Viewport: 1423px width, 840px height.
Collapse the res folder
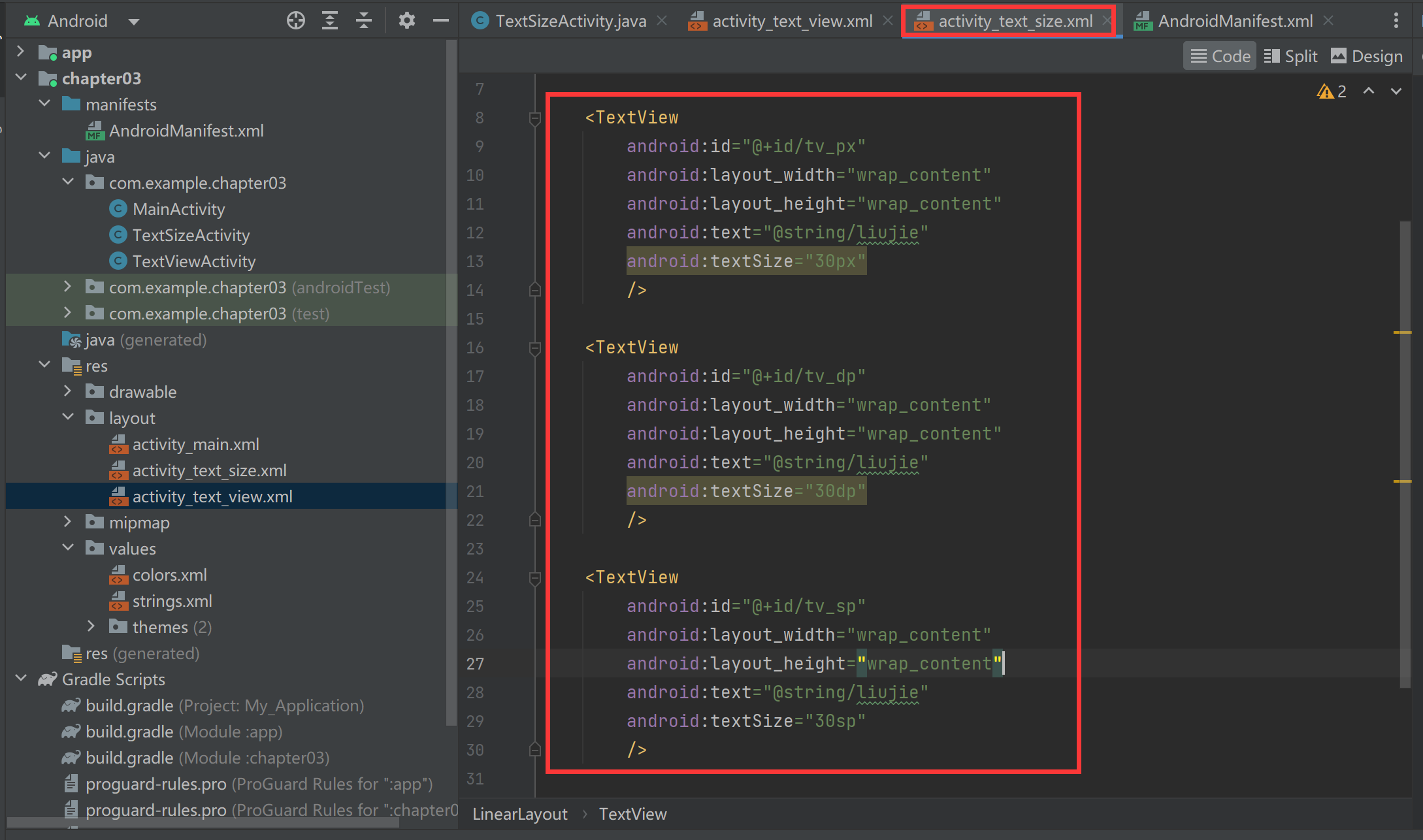point(44,365)
